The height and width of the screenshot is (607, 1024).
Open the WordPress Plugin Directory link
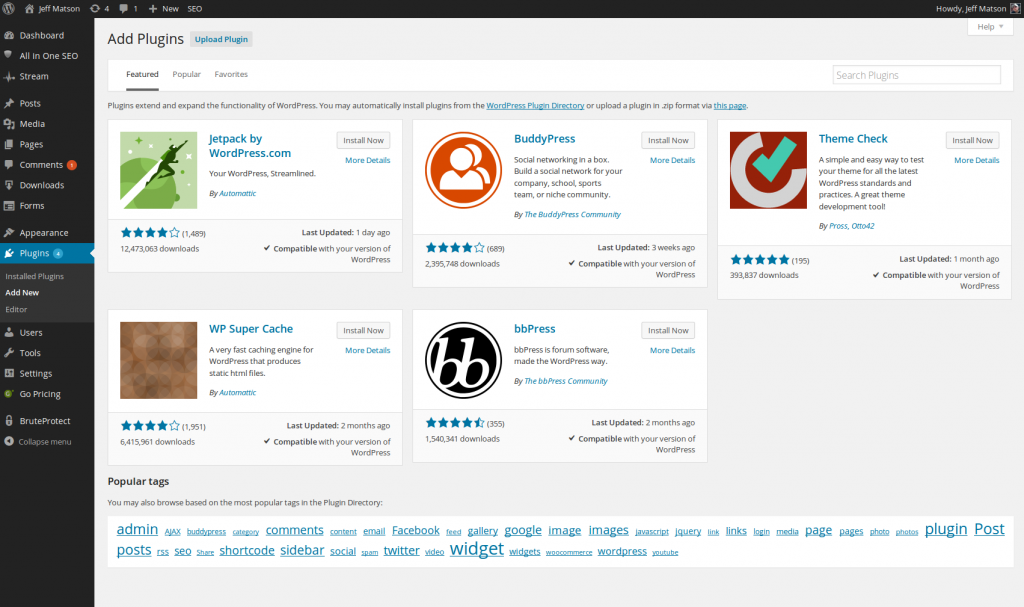(x=536, y=105)
